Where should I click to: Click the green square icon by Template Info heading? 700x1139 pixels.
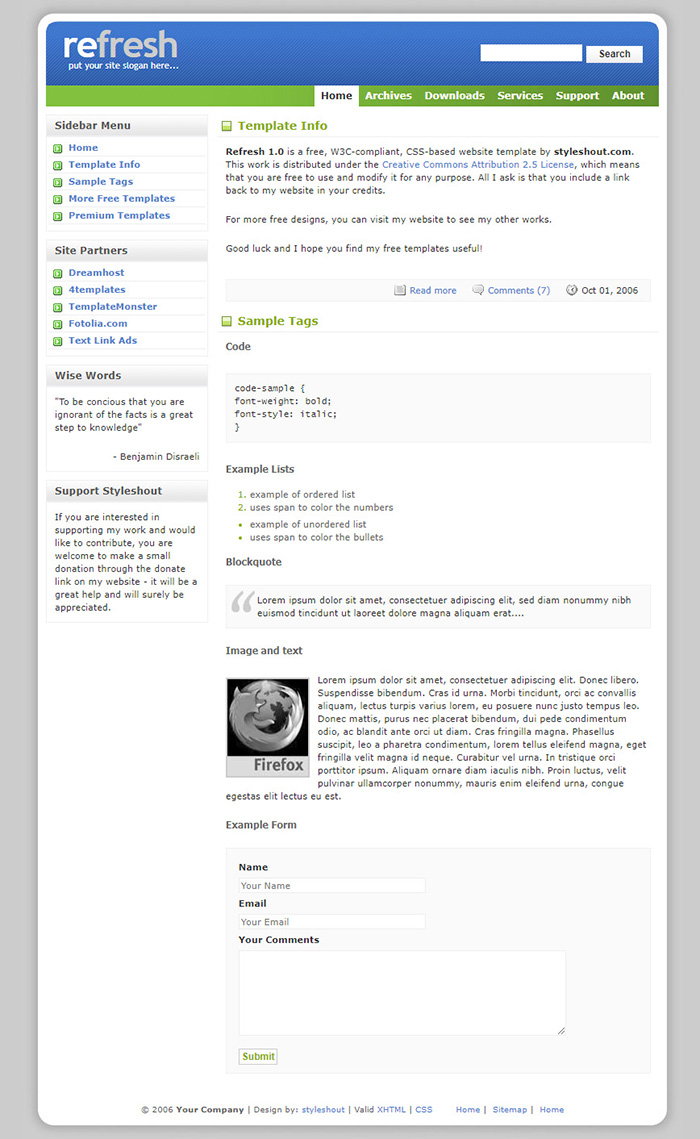[x=226, y=126]
